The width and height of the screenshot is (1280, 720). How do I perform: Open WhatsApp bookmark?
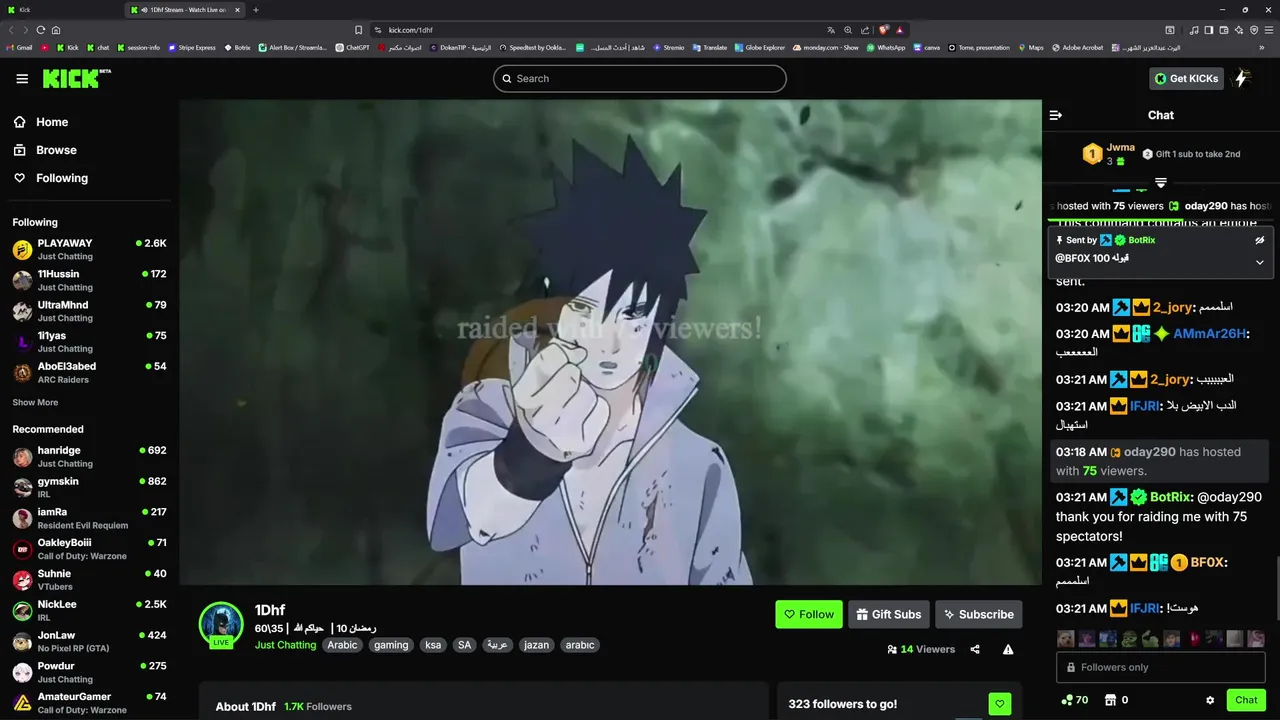[886, 47]
